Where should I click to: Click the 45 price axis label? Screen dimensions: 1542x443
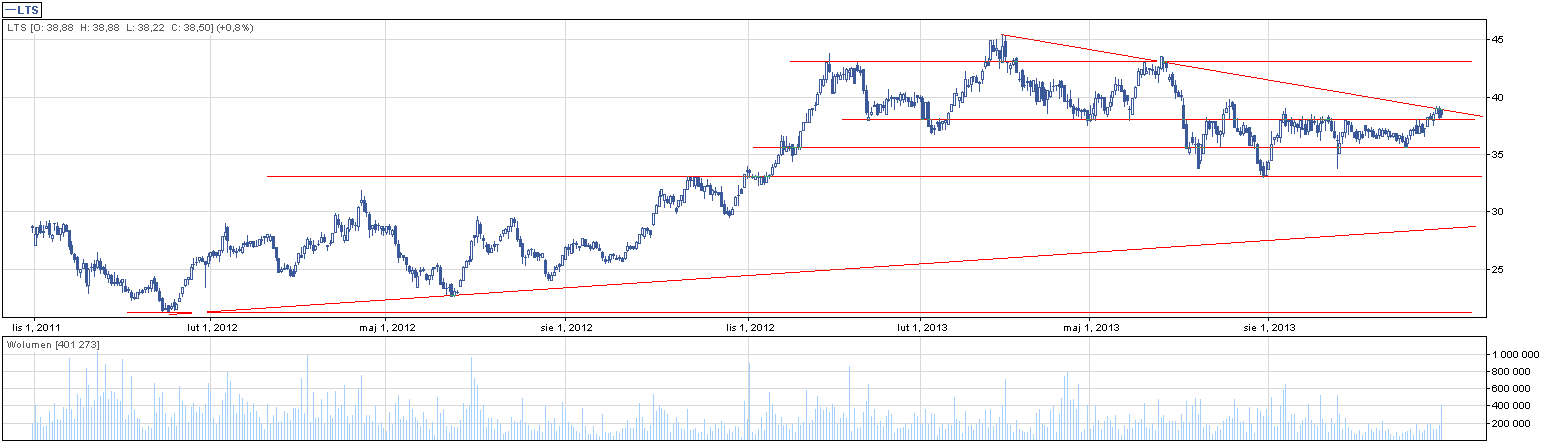click(1499, 40)
